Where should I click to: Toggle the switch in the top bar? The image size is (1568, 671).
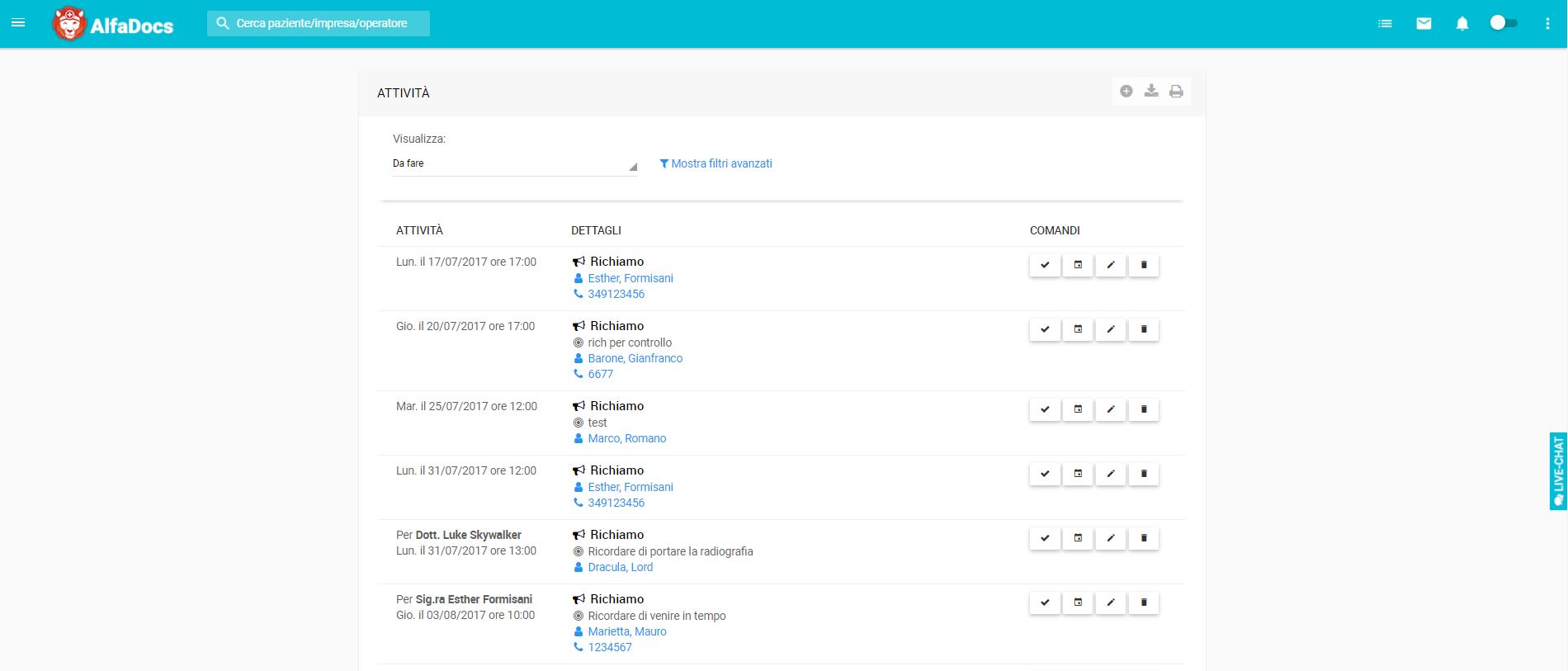(x=1503, y=23)
